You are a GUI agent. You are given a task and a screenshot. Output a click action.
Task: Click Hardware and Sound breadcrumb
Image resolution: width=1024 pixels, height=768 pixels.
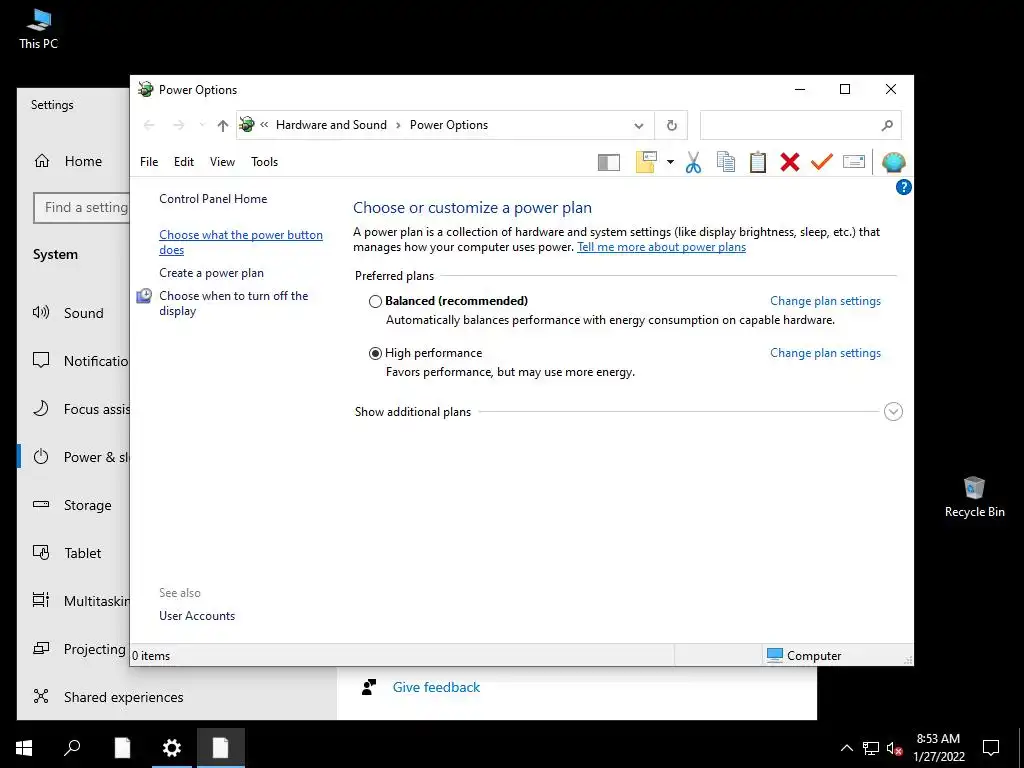point(331,125)
